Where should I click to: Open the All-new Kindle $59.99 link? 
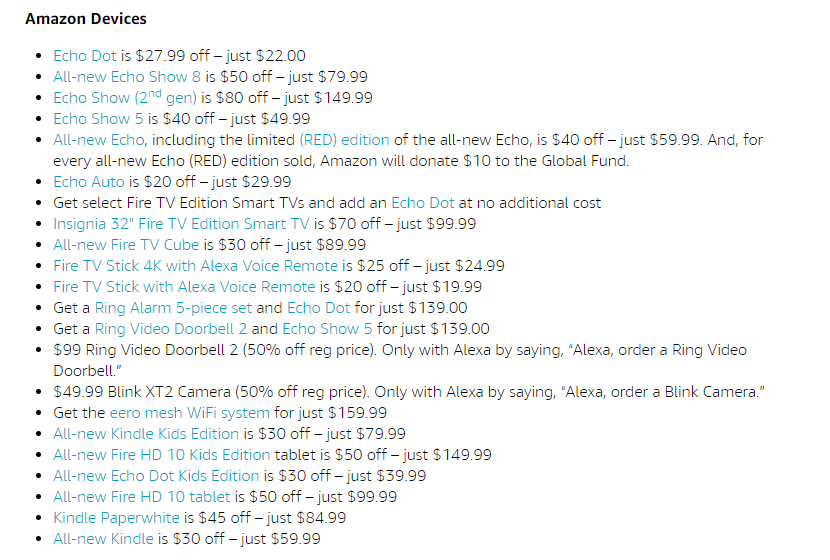[103, 539]
